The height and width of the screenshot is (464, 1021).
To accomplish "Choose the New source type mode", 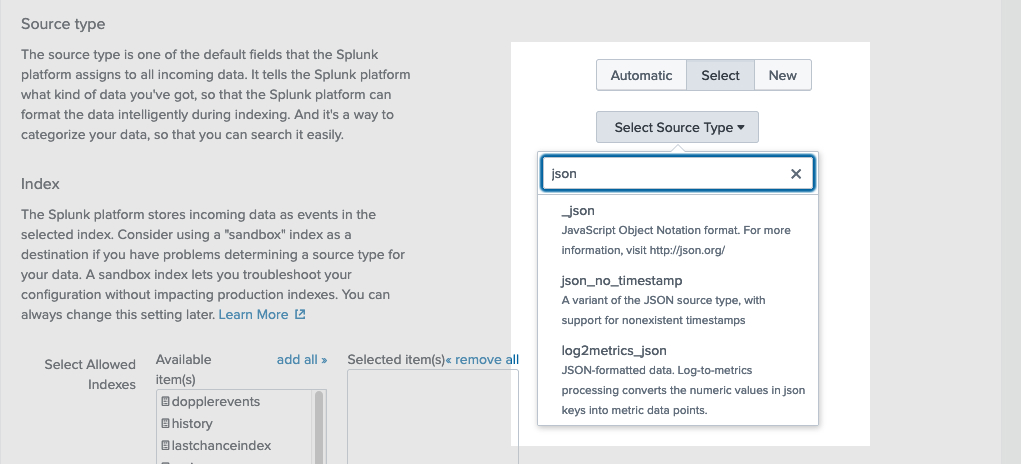I will [783, 75].
